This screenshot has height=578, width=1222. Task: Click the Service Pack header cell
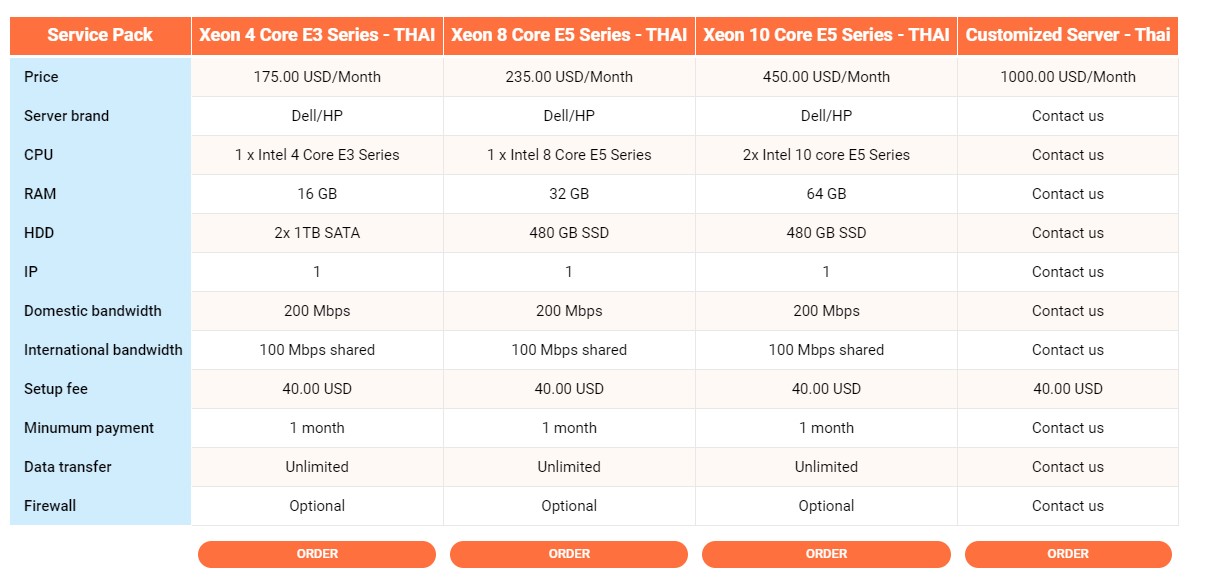pyautogui.click(x=99, y=34)
